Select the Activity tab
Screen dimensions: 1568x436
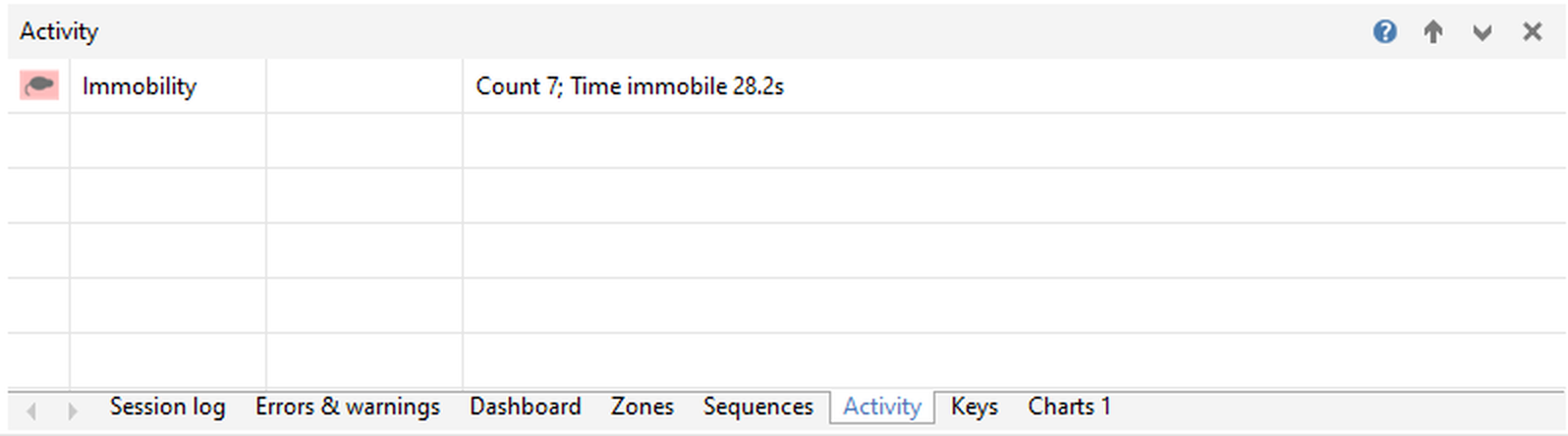pyautogui.click(x=881, y=407)
